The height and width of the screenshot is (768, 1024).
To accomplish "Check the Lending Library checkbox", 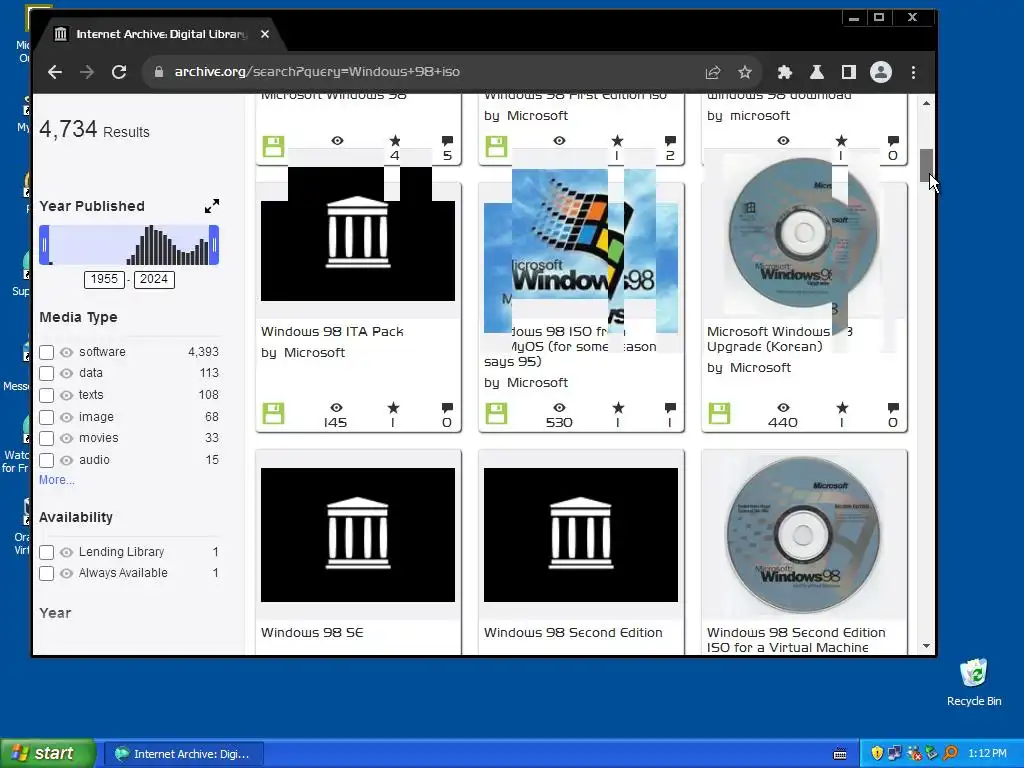I will coord(46,552).
